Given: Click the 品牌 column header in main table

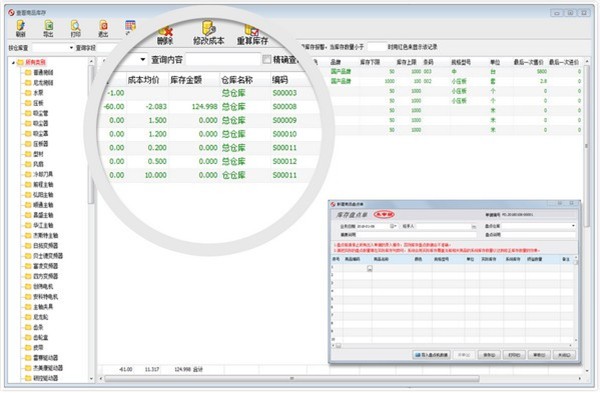Looking at the screenshot, I should pyautogui.click(x=335, y=62).
